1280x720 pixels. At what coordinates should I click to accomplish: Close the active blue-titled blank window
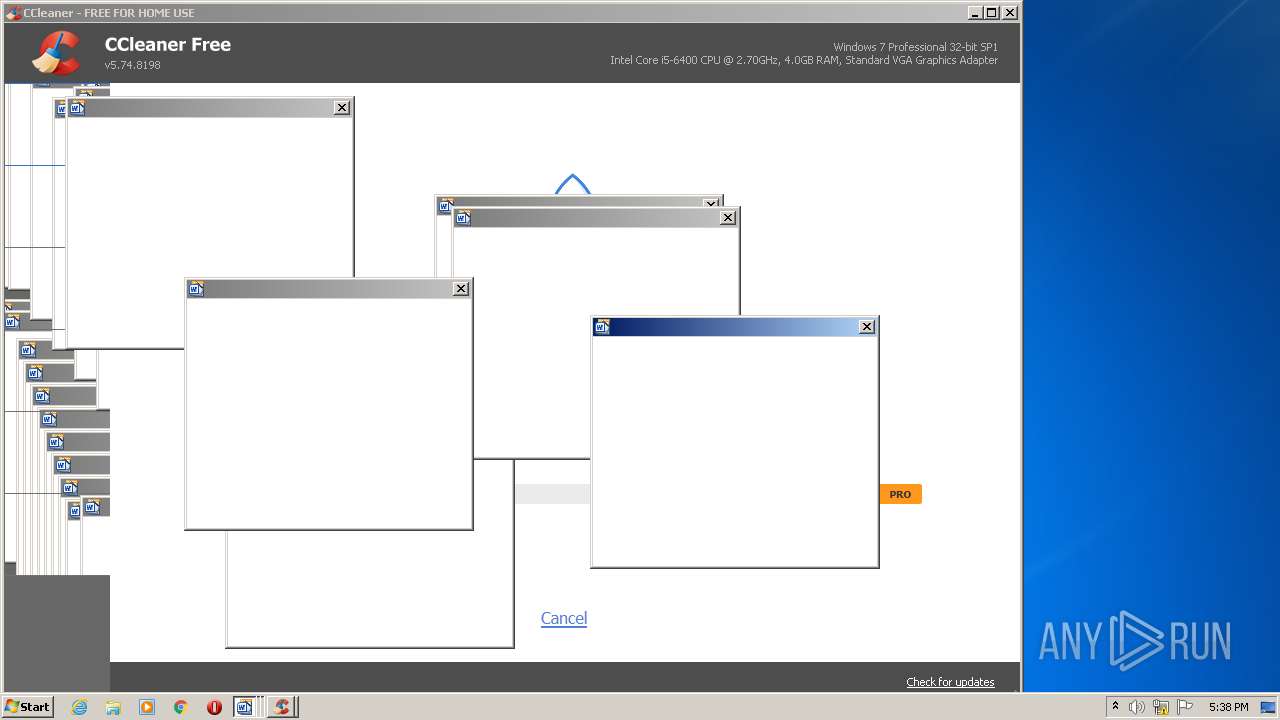coord(867,326)
